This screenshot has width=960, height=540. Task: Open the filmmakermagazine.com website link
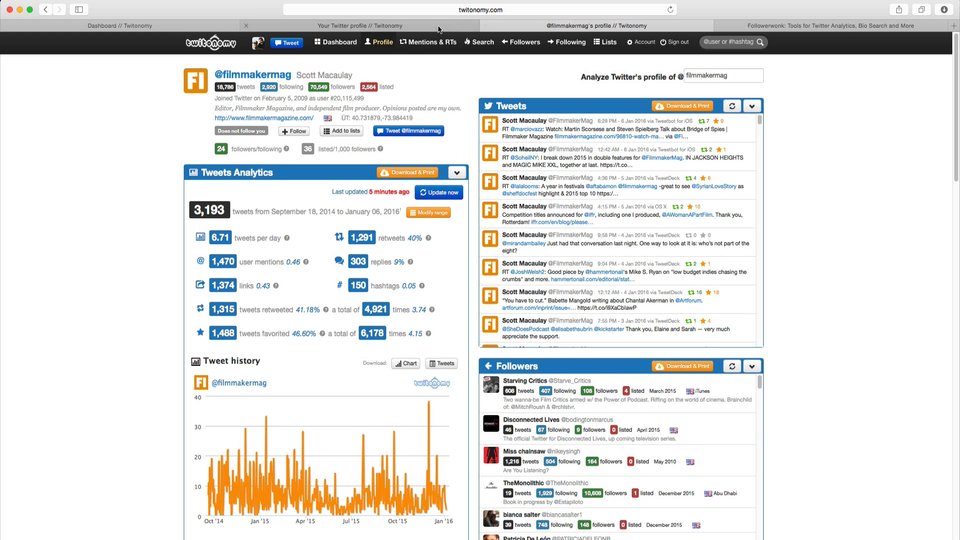(264, 118)
